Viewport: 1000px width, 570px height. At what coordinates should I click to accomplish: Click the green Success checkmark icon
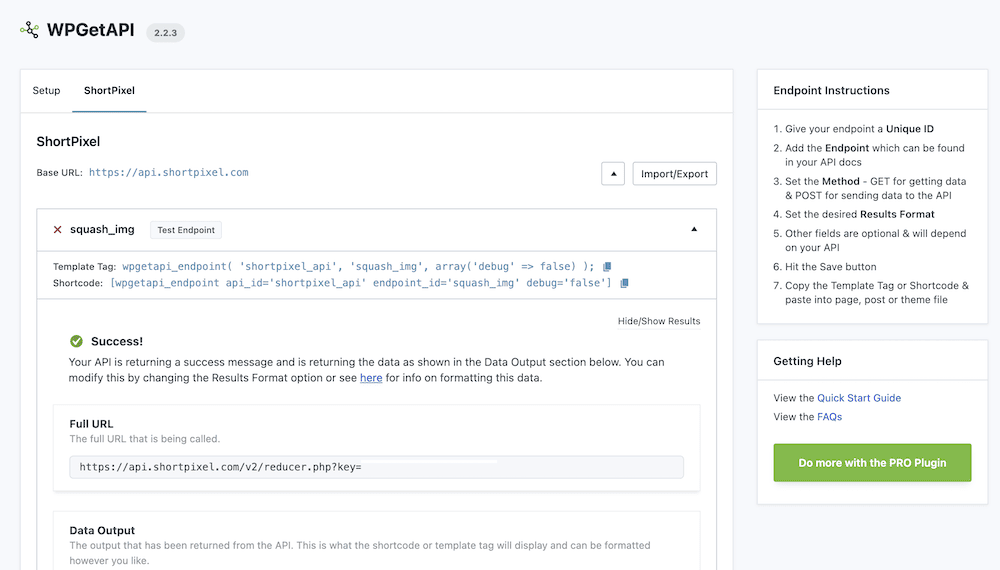pyautogui.click(x=77, y=341)
